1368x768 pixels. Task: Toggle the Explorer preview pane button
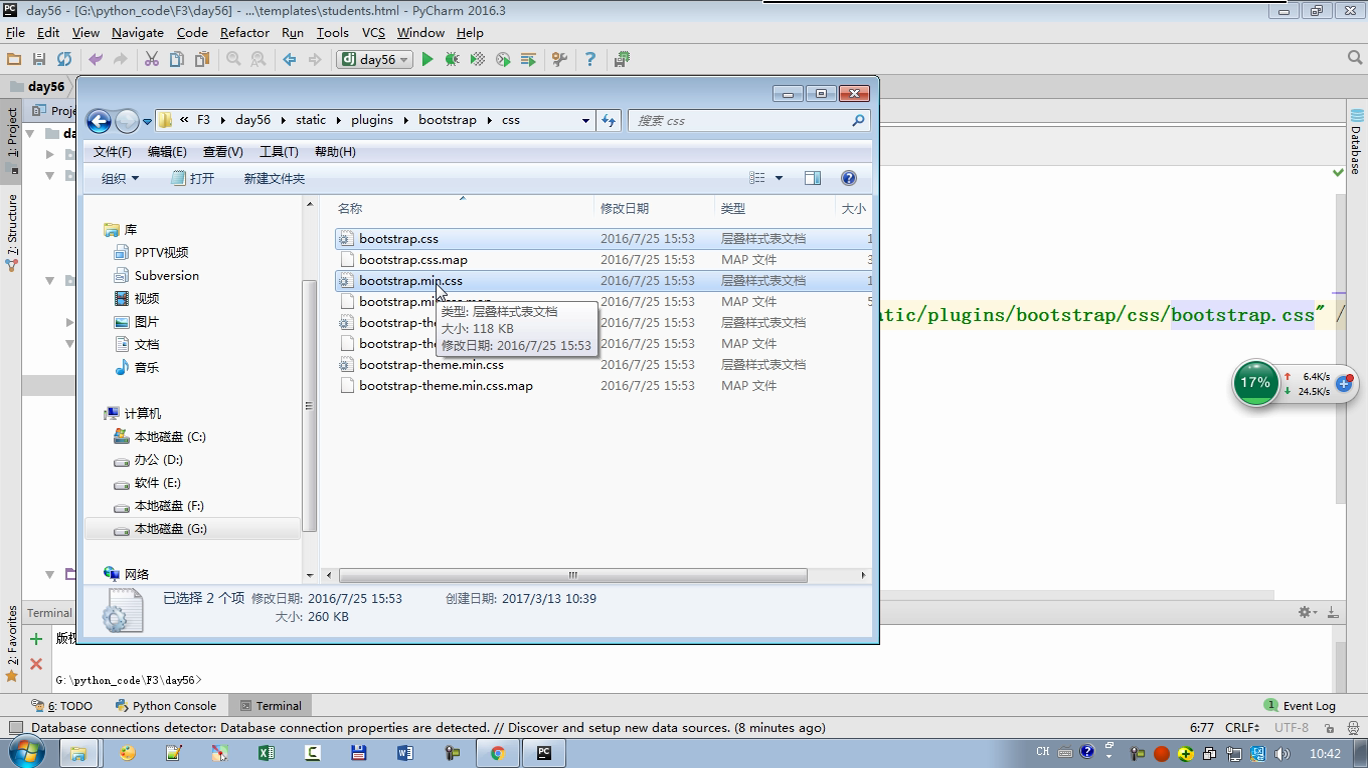(812, 178)
